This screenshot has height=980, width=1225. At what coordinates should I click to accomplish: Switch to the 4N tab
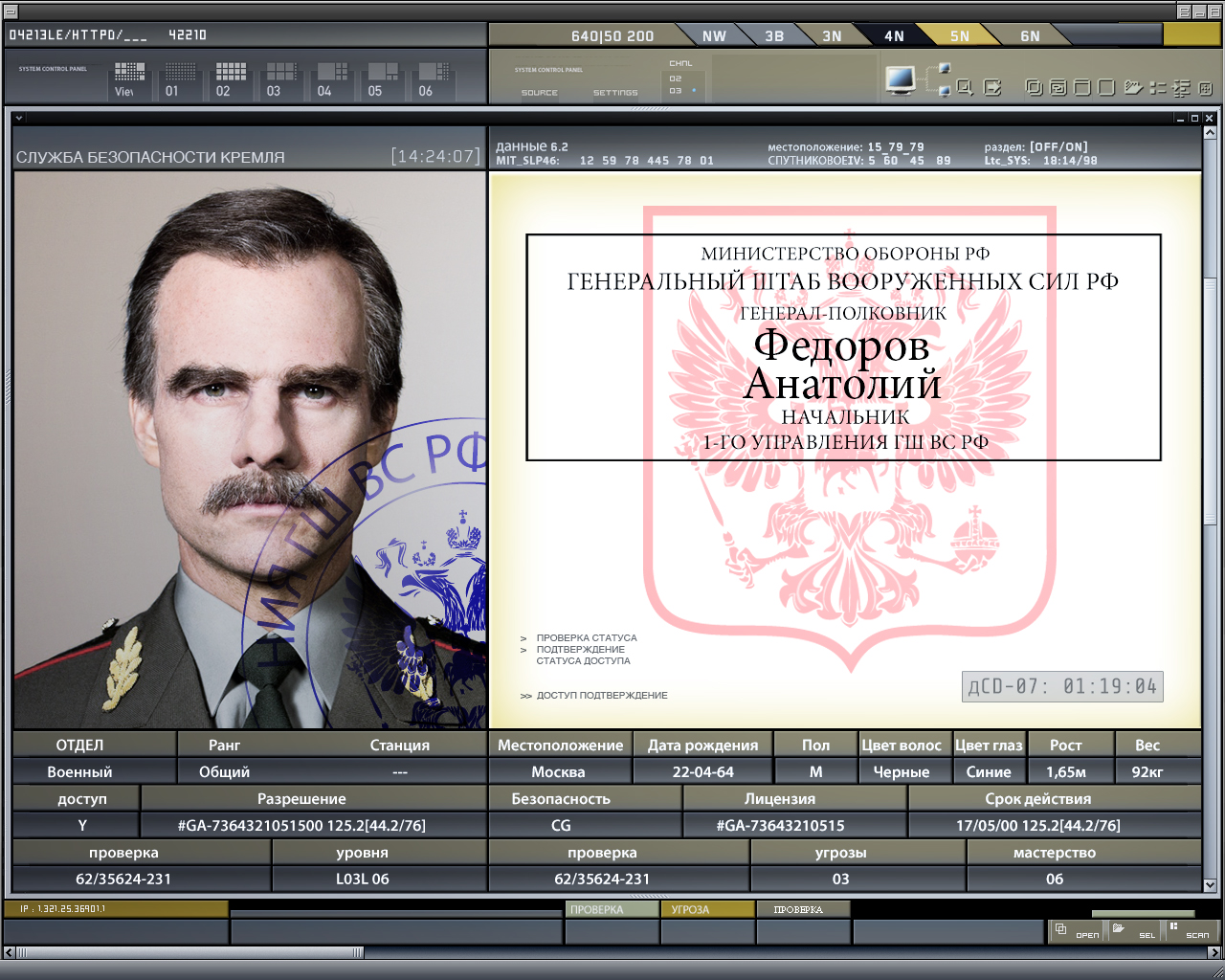894,35
